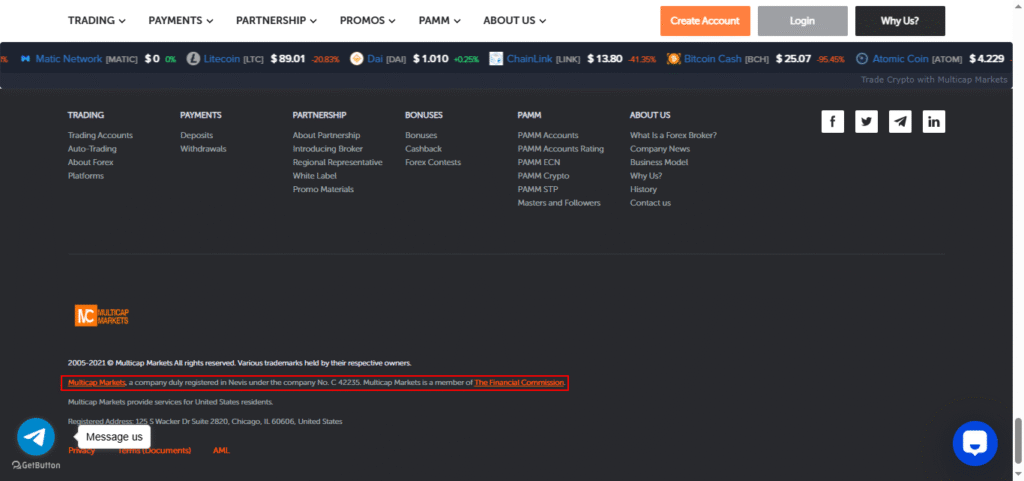Open Auto-Trading footer link
The image size is (1024, 481).
[92, 149]
